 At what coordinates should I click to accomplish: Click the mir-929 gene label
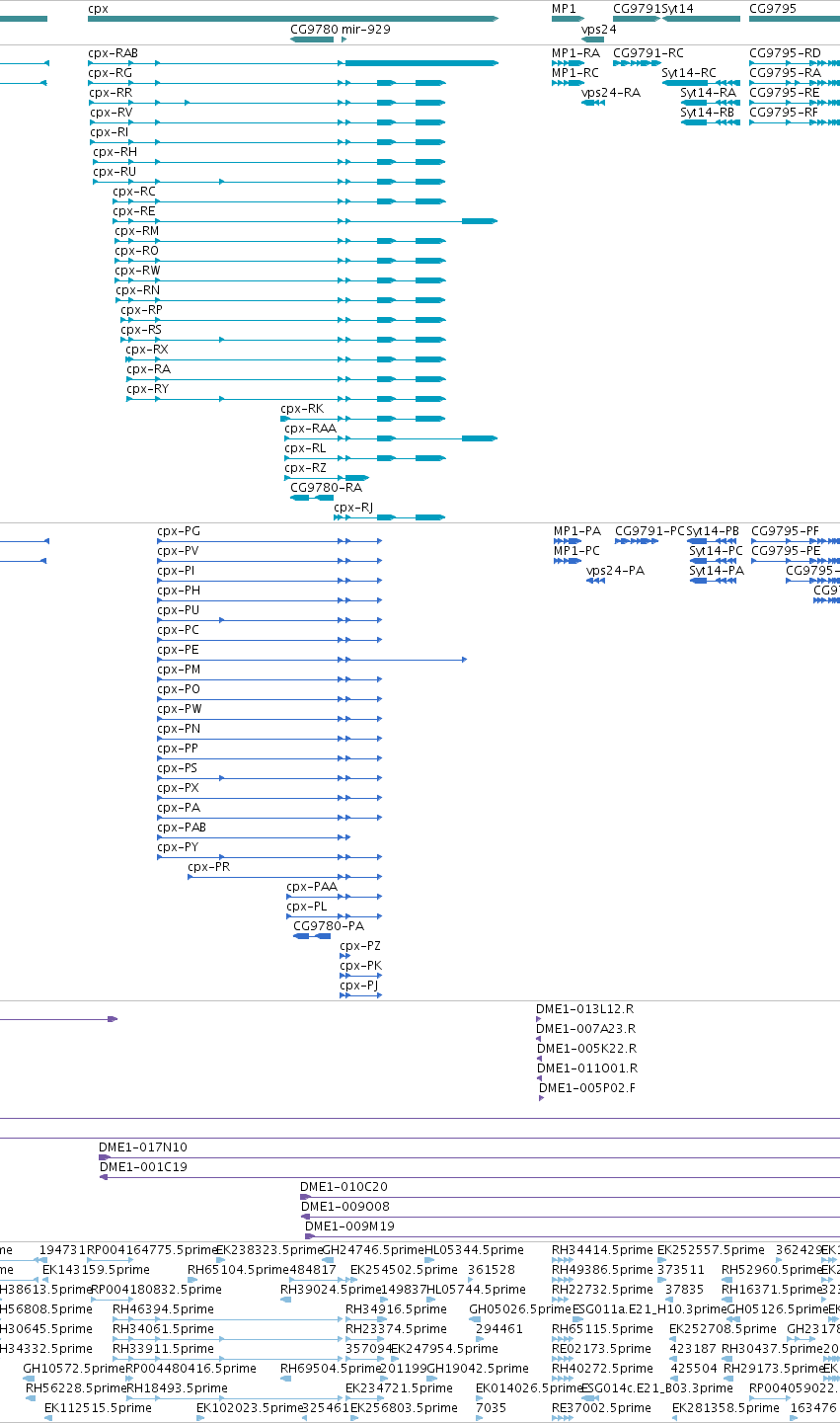click(365, 30)
